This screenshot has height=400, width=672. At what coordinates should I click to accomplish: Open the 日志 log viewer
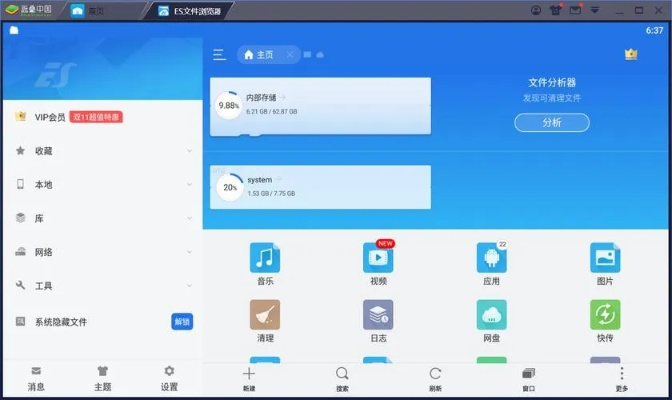click(x=378, y=316)
